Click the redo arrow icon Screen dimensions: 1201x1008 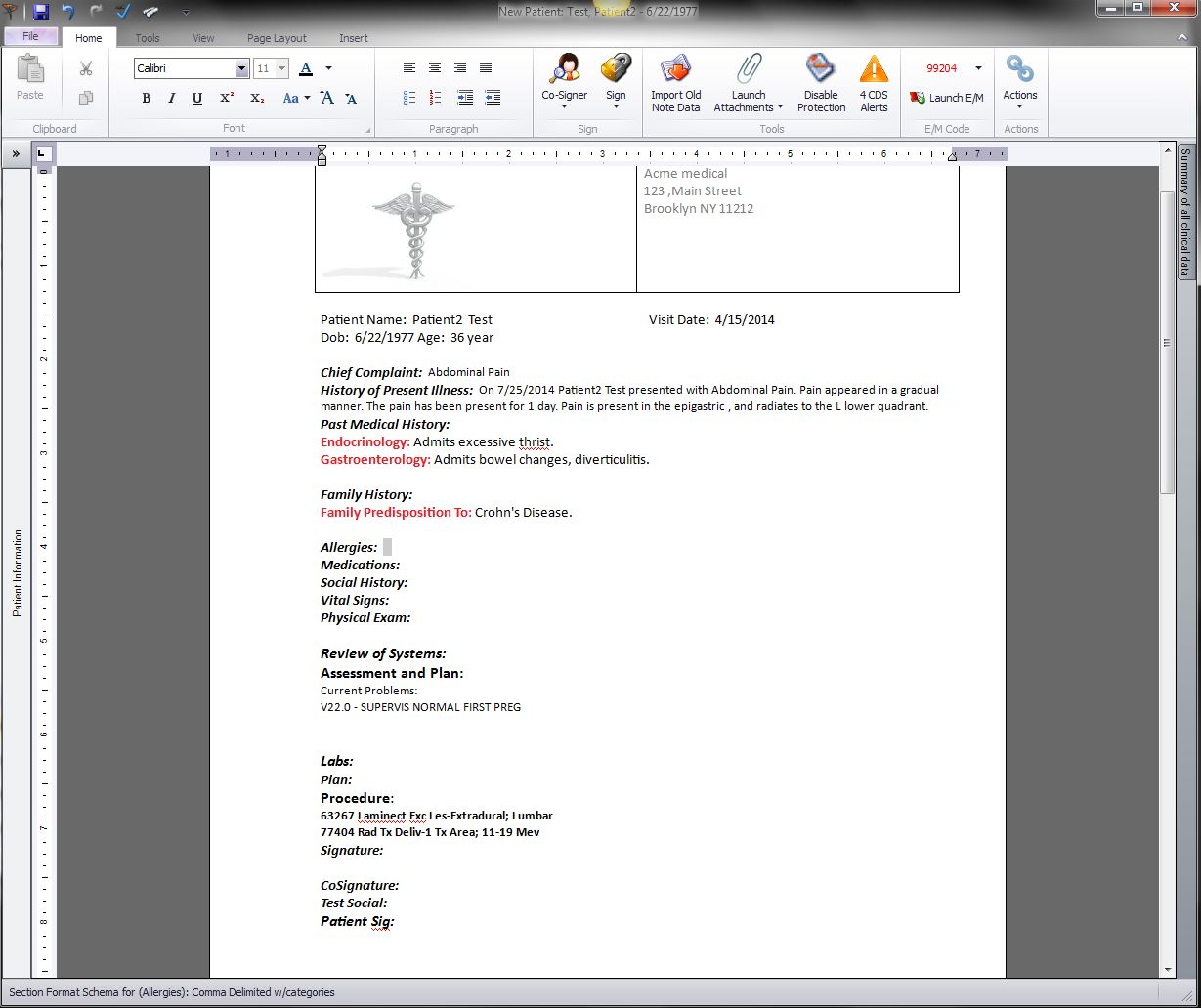[96, 12]
